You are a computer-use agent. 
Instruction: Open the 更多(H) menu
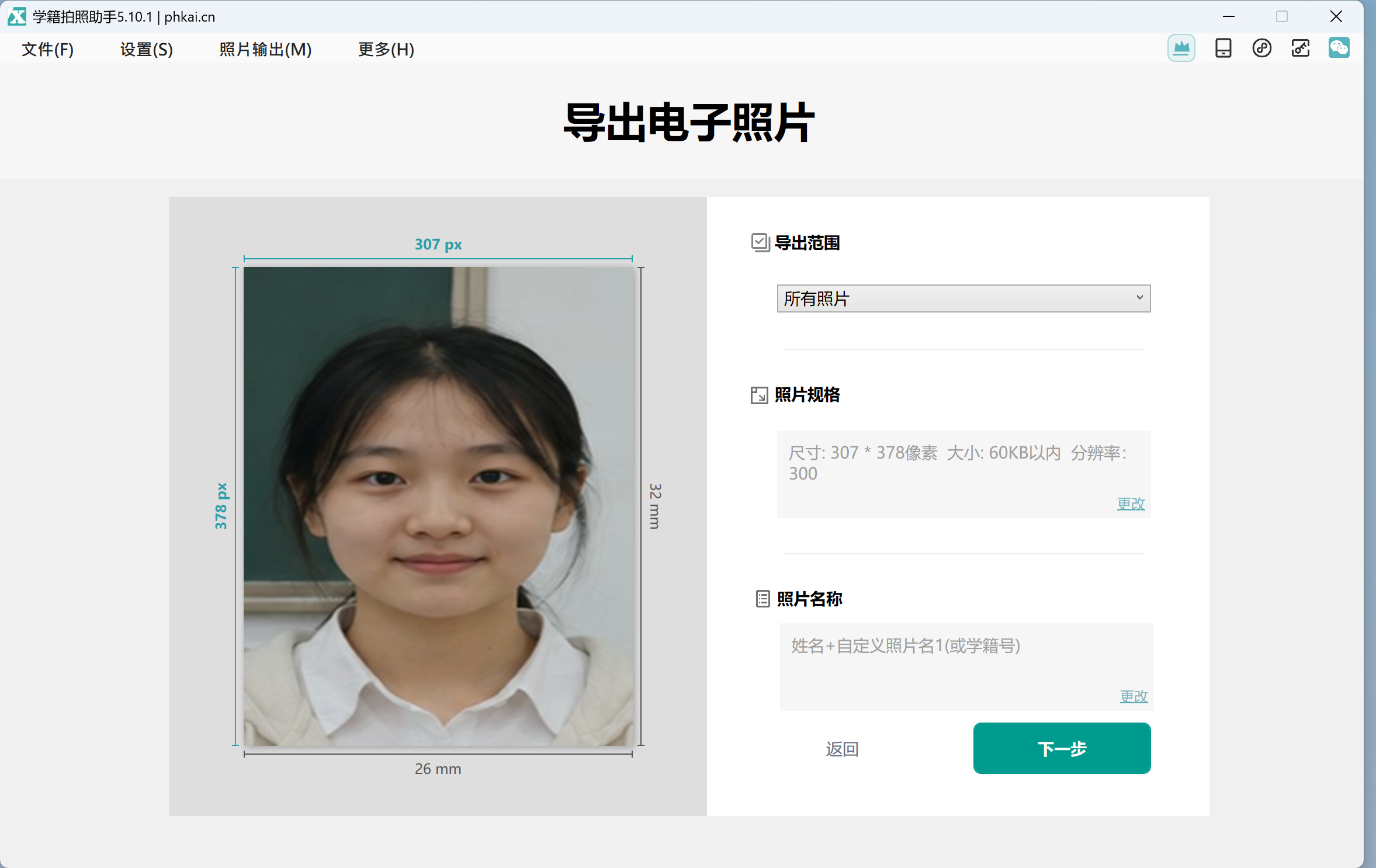tap(386, 50)
